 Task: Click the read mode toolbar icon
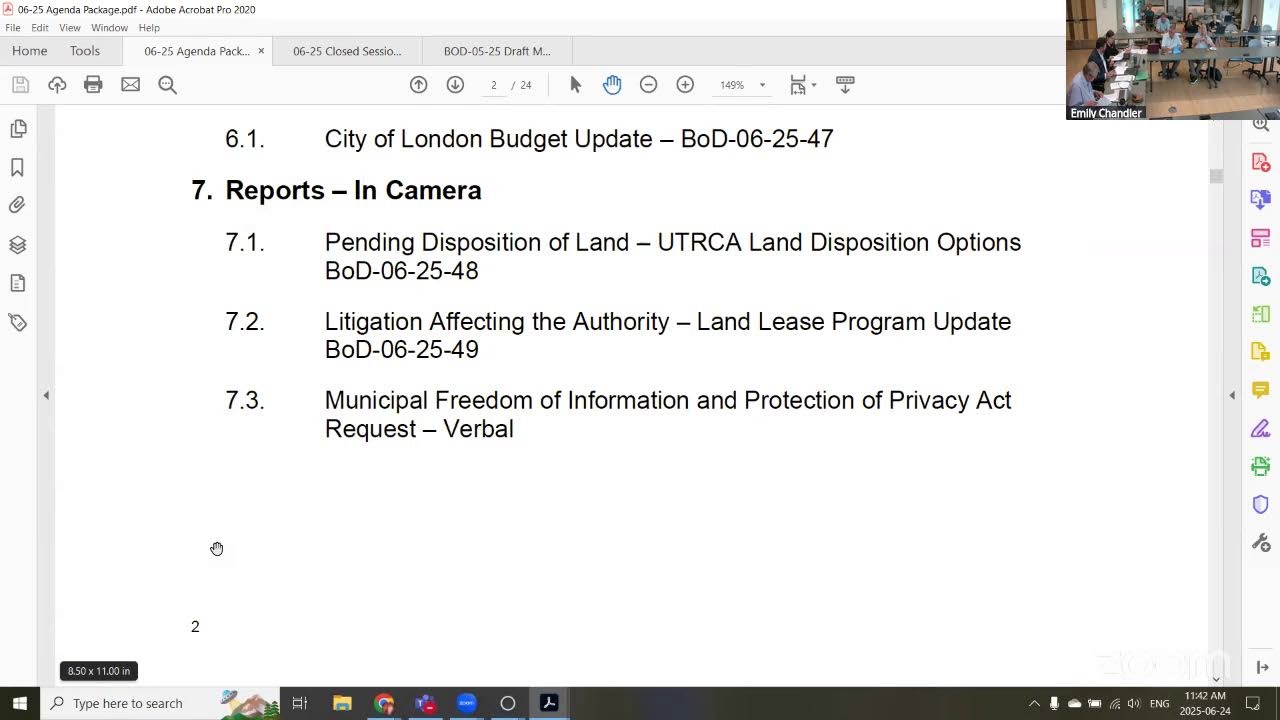pyautogui.click(x=844, y=85)
